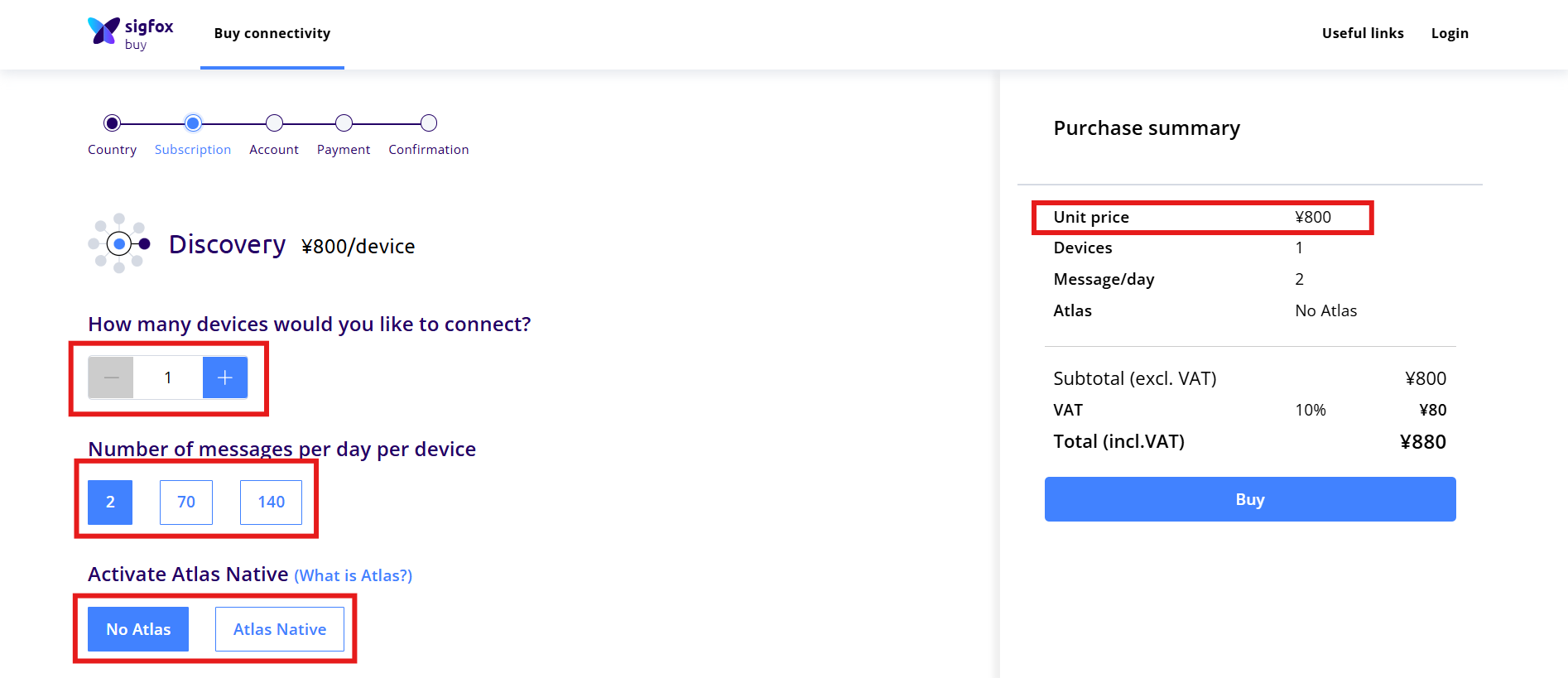Viewport: 1568px width, 678px height.
Task: Choose the No Atlas option
Action: (138, 629)
